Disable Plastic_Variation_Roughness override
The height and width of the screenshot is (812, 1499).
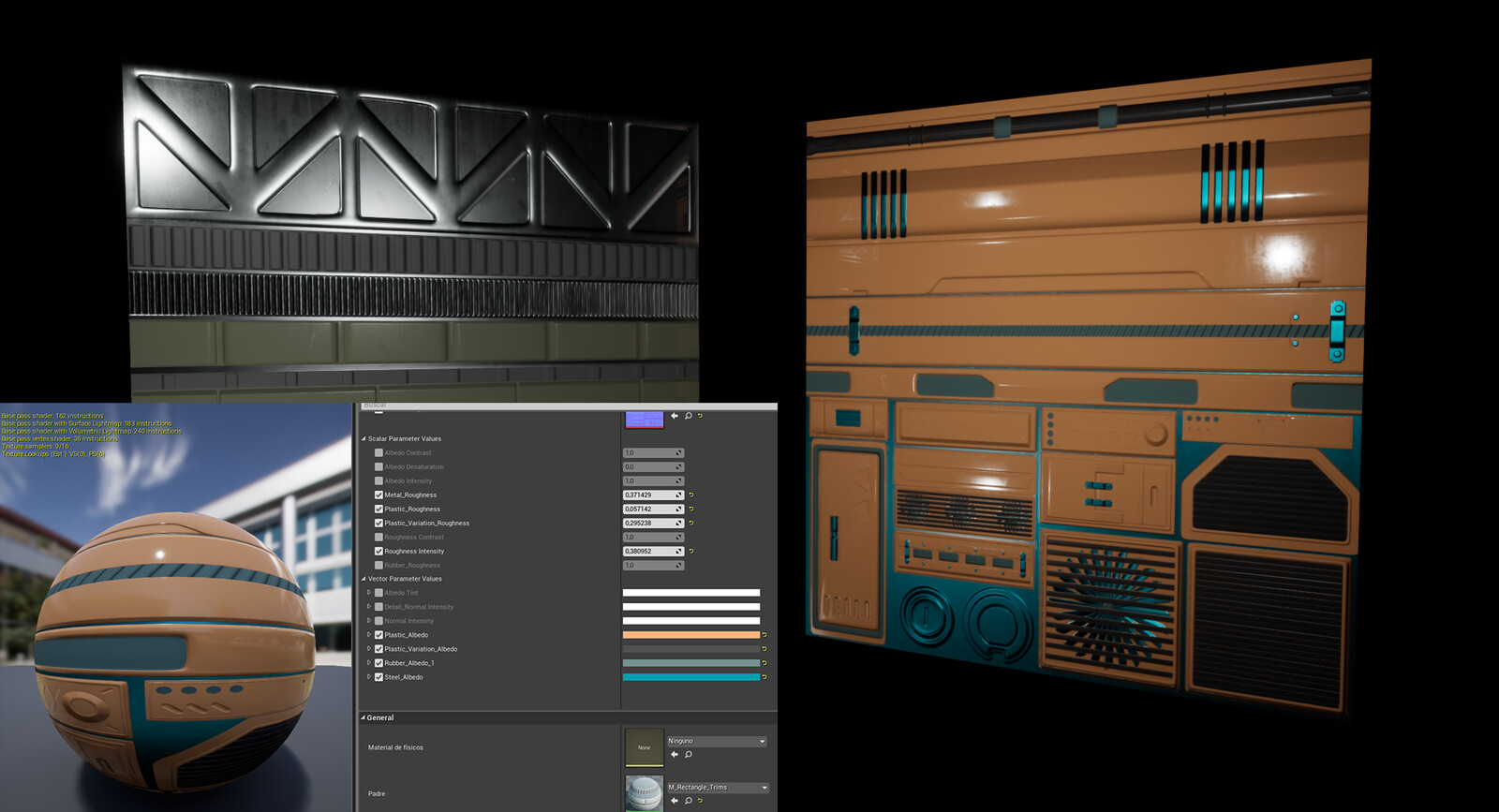click(378, 523)
